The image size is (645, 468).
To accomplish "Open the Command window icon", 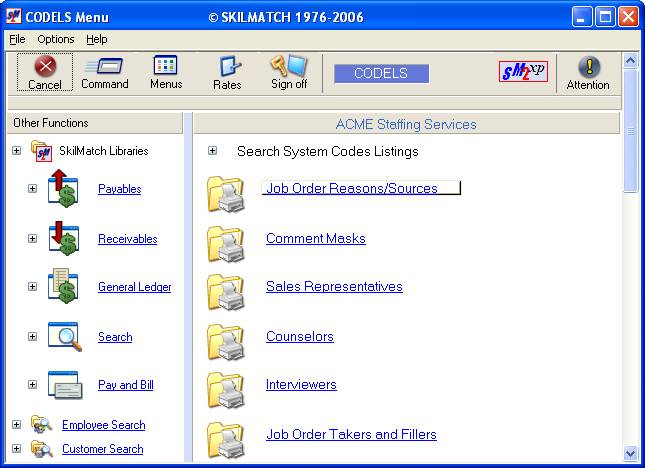I will point(104,66).
